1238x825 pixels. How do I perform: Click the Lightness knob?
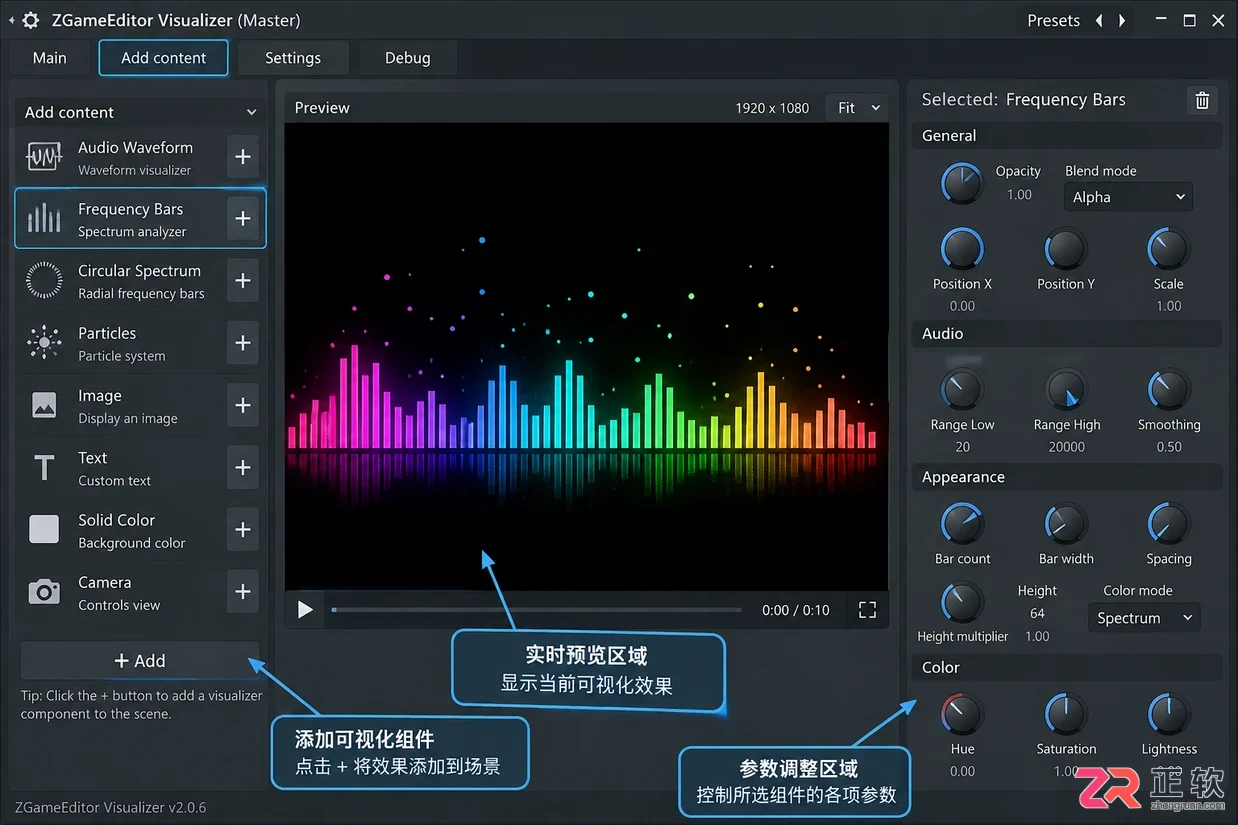[x=1168, y=714]
